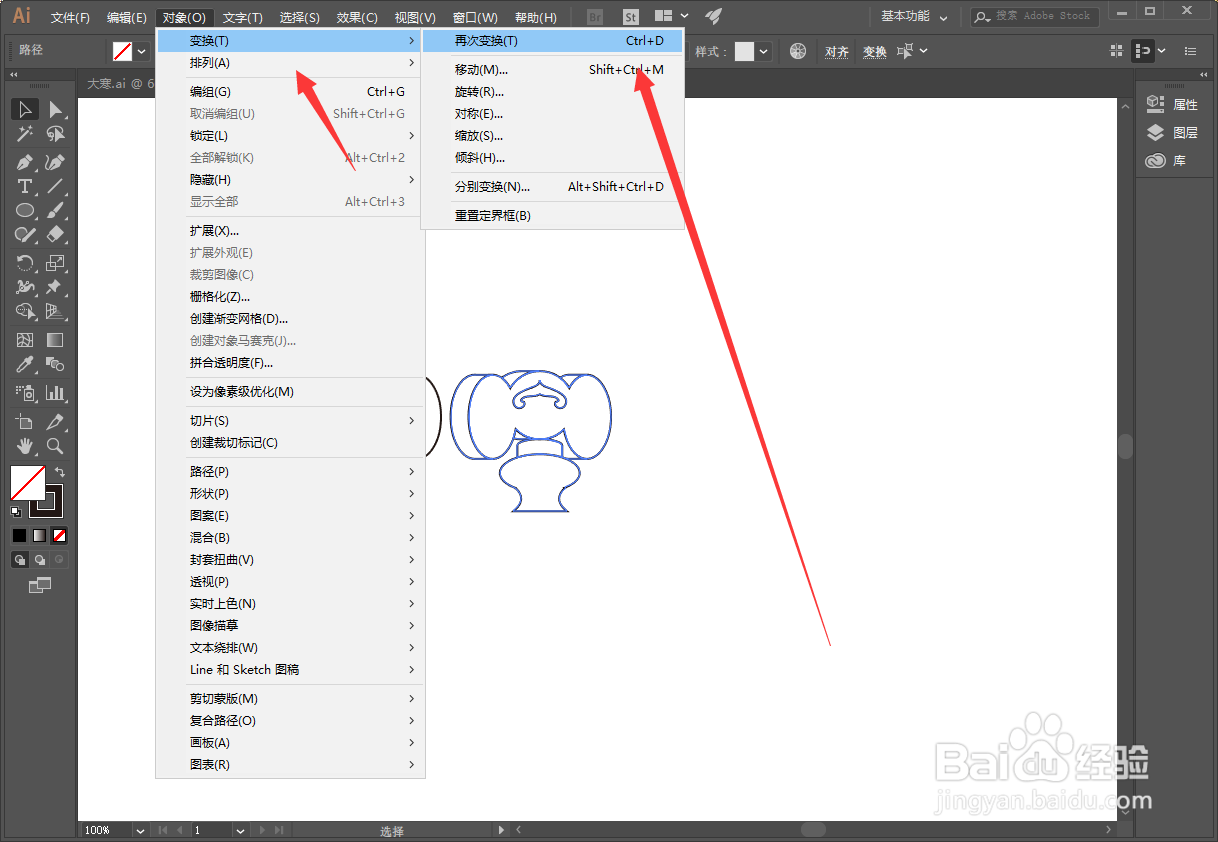Open the 样式 style dropdown arrow
This screenshot has height=842, width=1218.
pos(765,51)
